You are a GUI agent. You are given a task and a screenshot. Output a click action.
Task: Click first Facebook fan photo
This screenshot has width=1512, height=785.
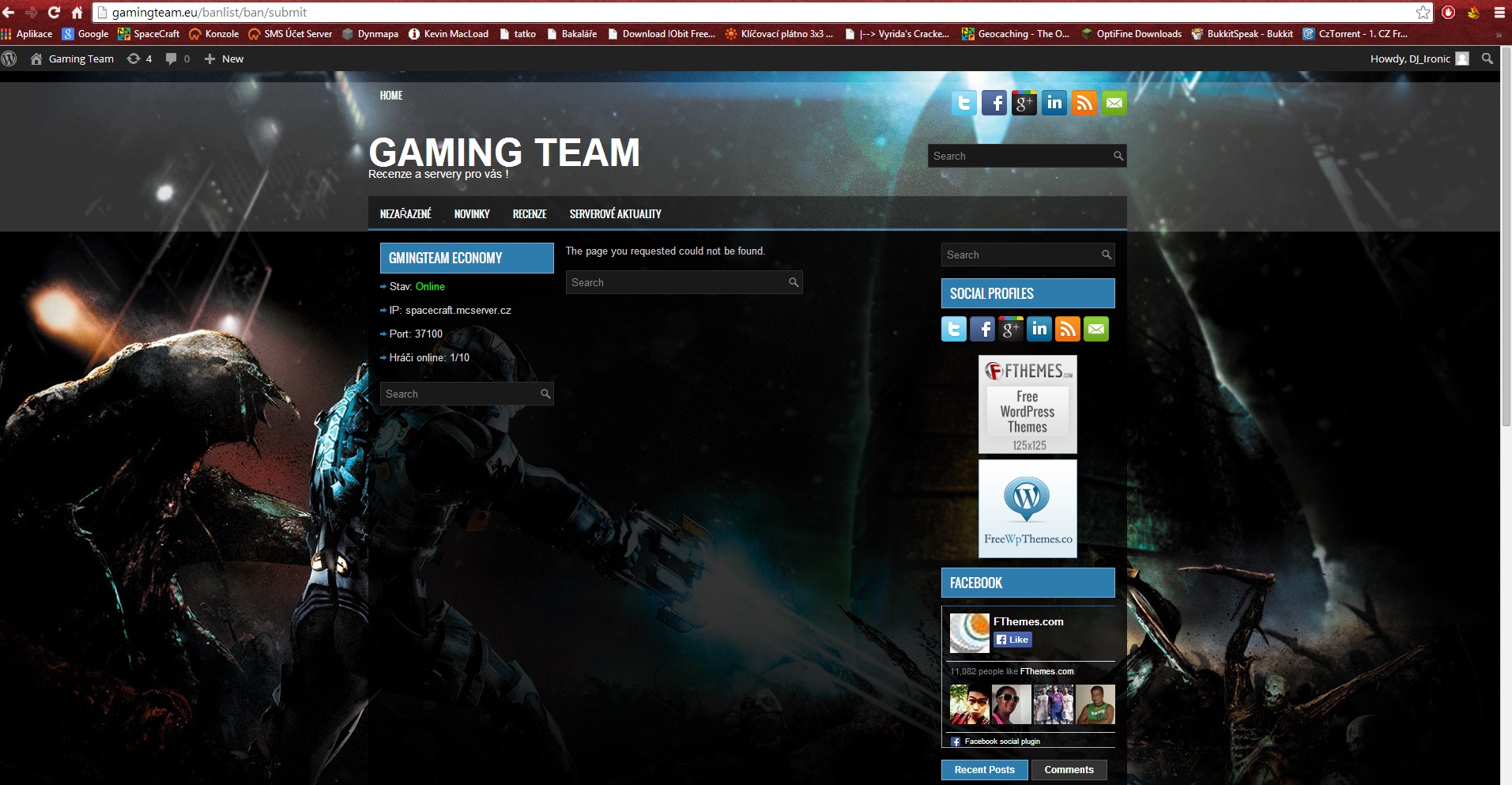point(969,704)
